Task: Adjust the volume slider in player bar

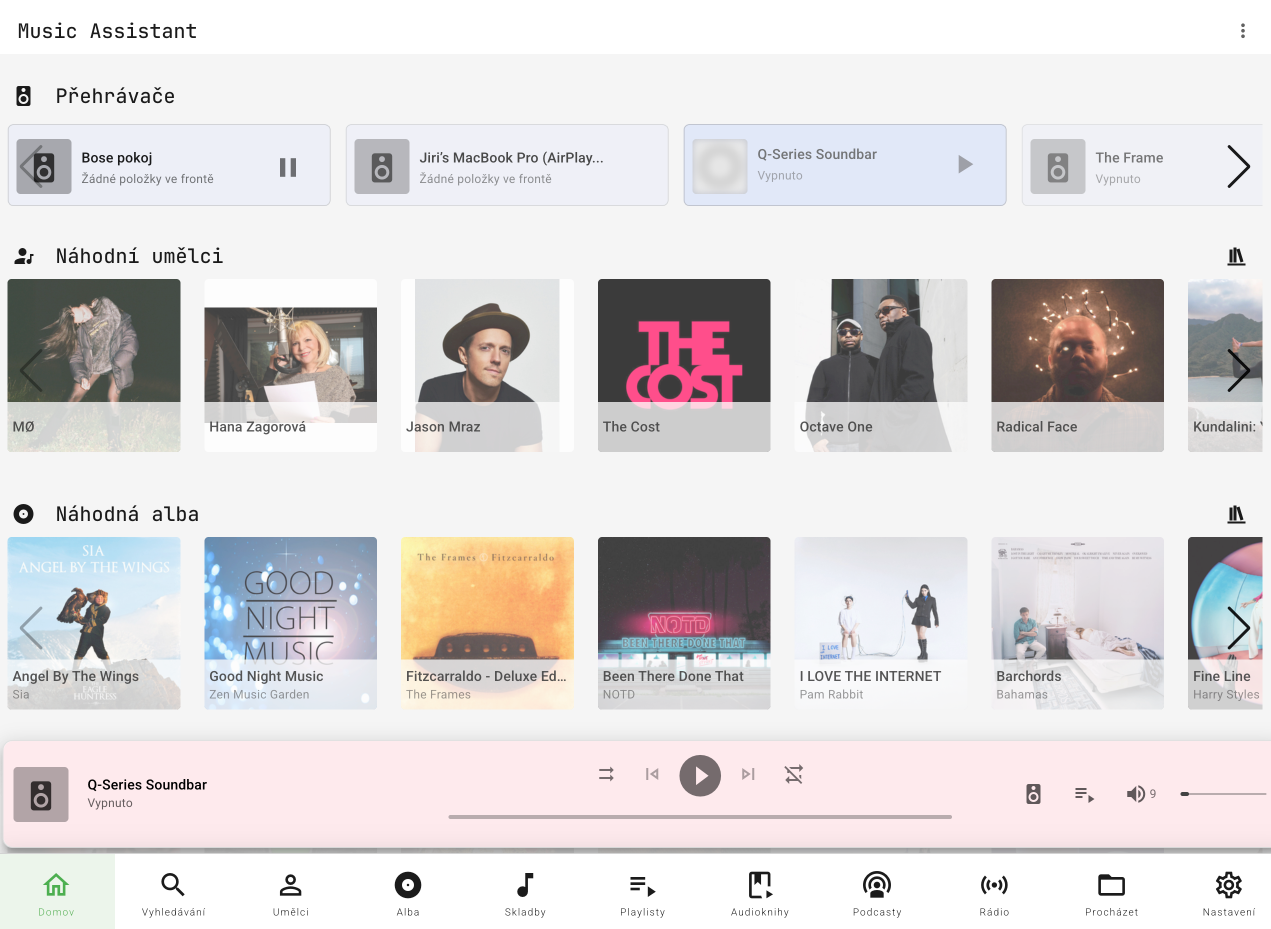Action: [1222, 794]
